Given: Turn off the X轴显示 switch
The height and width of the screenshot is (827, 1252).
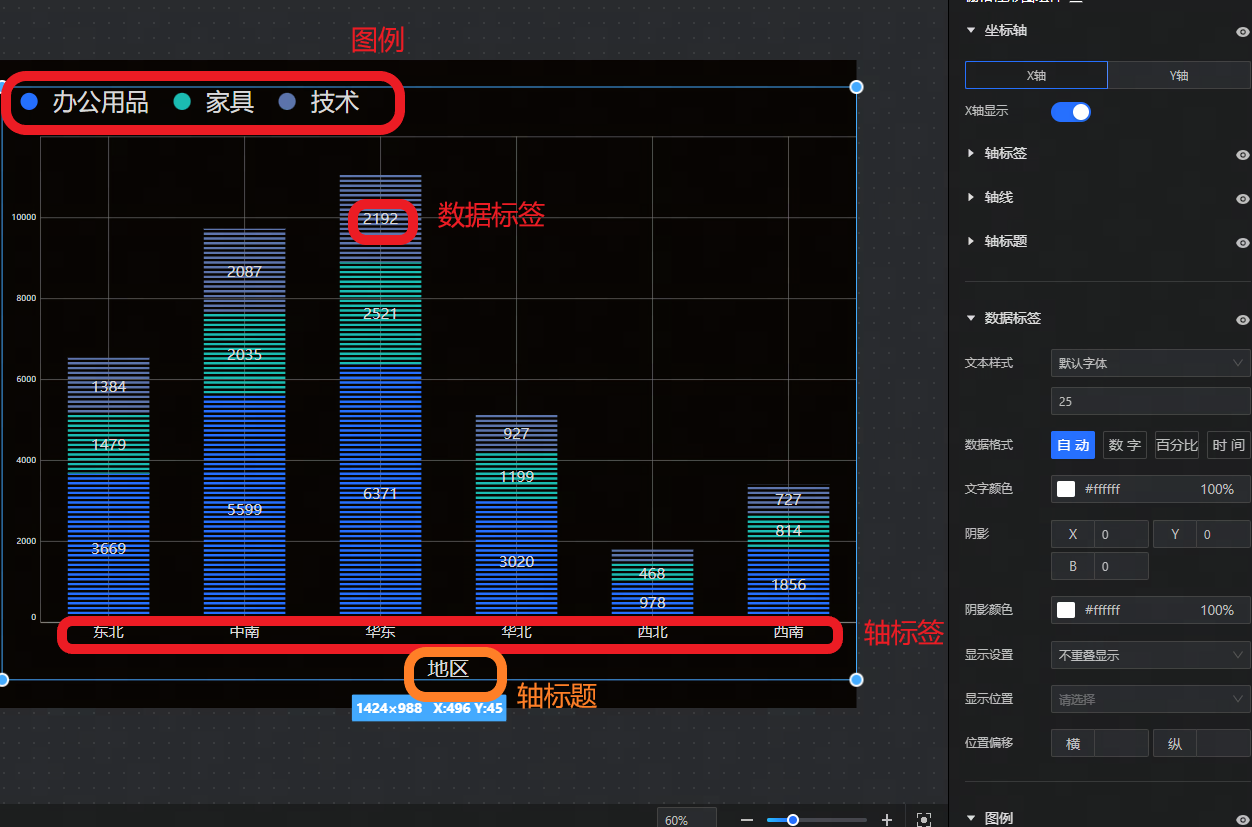Looking at the screenshot, I should coord(1070,112).
